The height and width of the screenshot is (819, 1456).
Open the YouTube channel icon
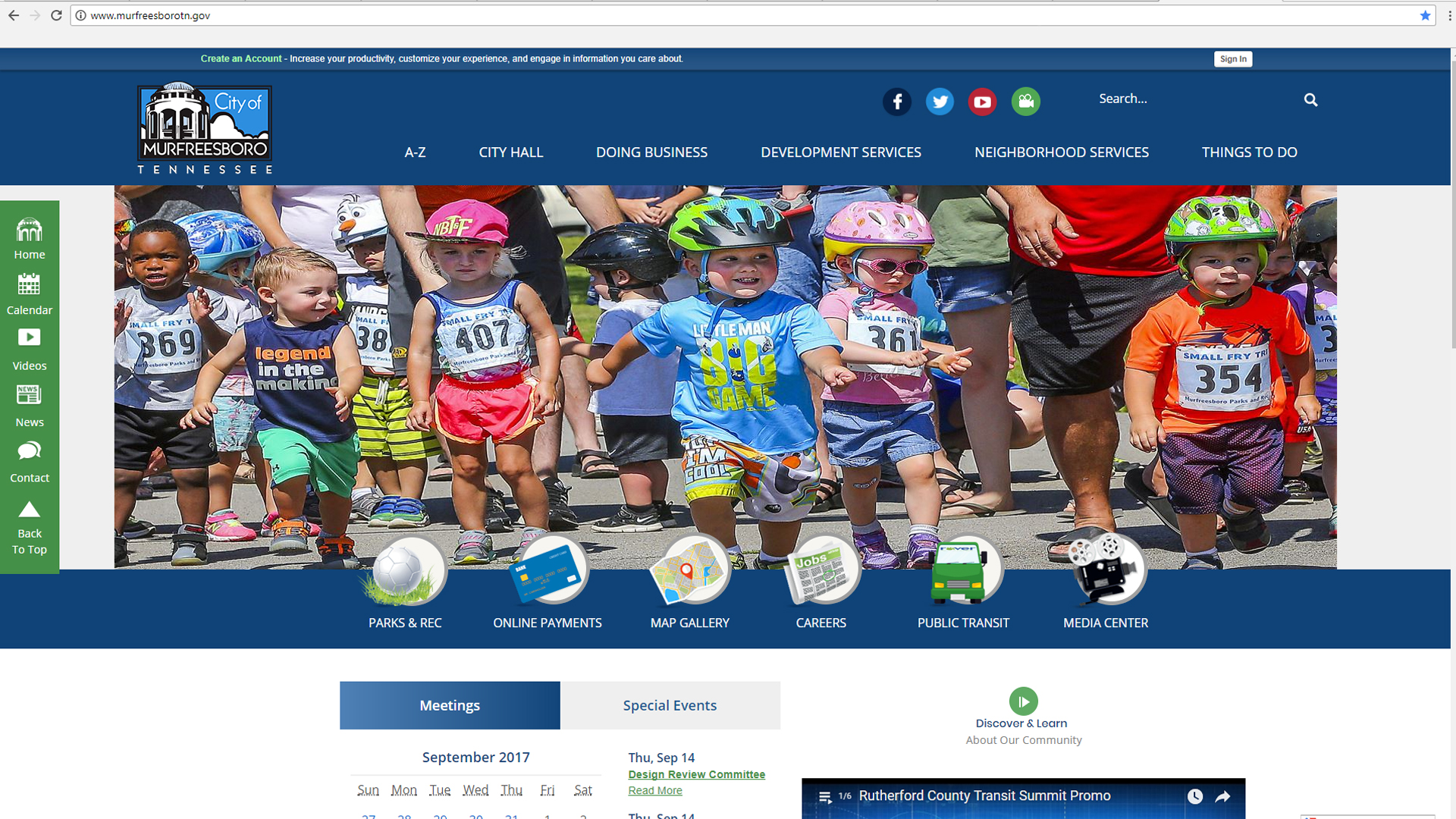[982, 102]
